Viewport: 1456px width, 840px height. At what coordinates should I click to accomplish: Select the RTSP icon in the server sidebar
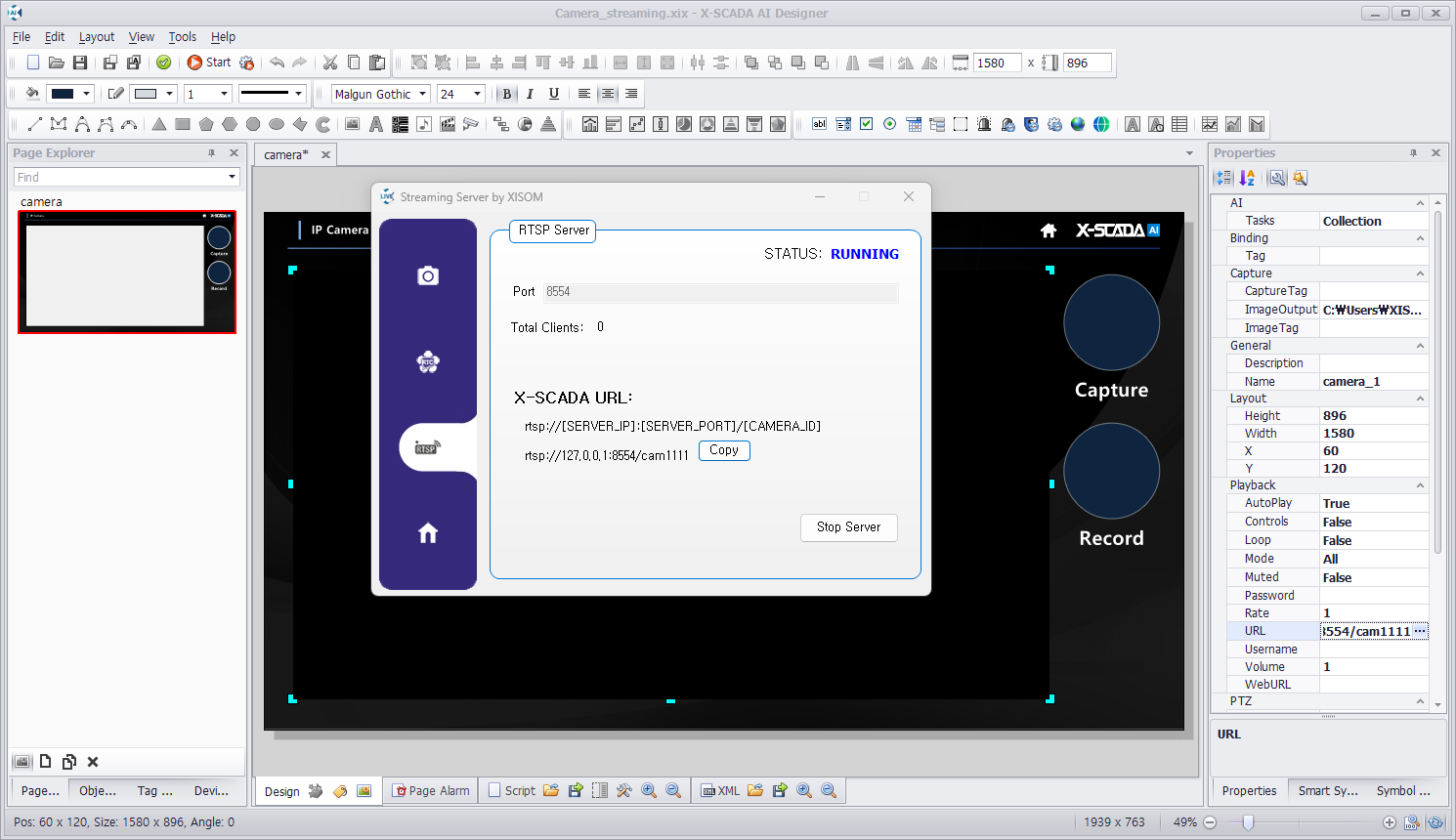pos(428,447)
